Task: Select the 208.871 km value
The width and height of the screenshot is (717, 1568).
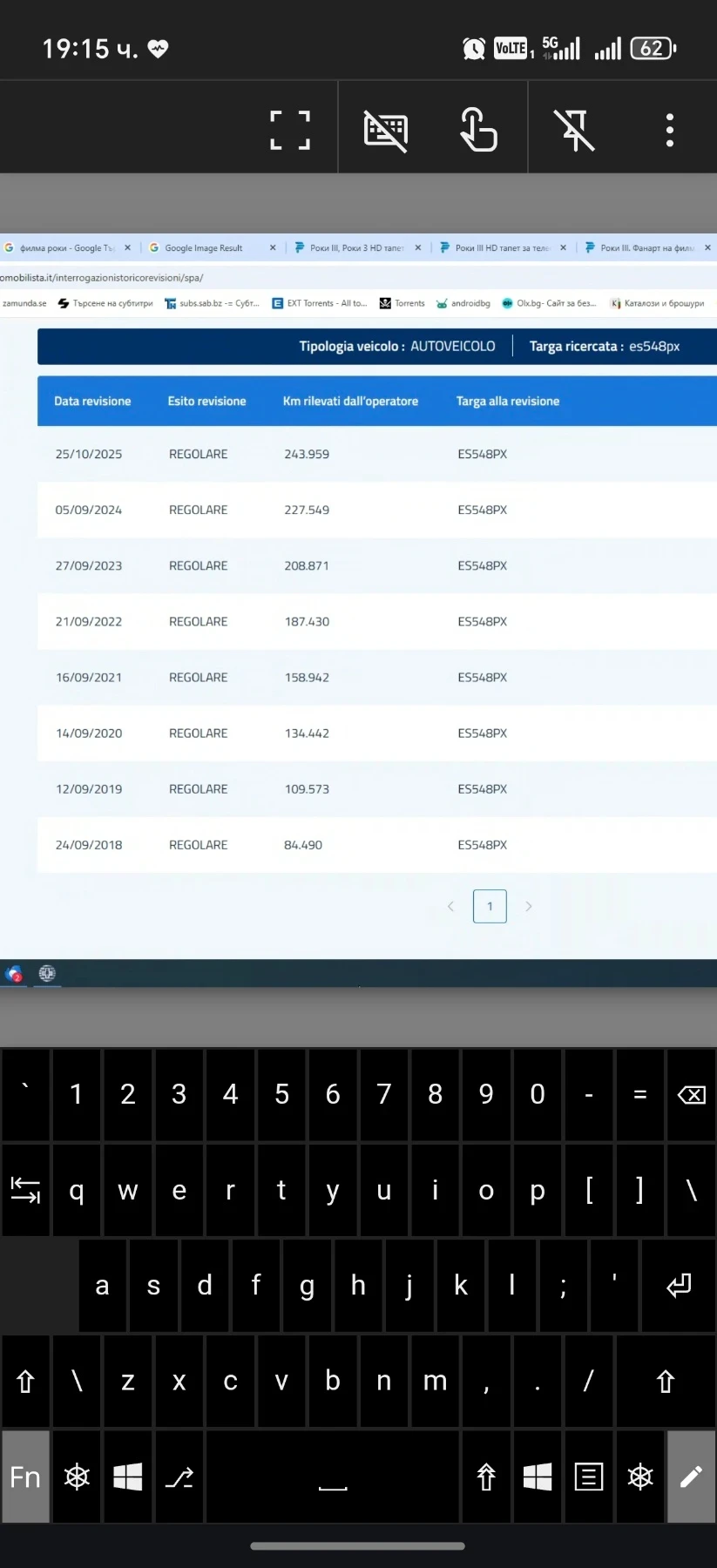Action: click(x=307, y=565)
